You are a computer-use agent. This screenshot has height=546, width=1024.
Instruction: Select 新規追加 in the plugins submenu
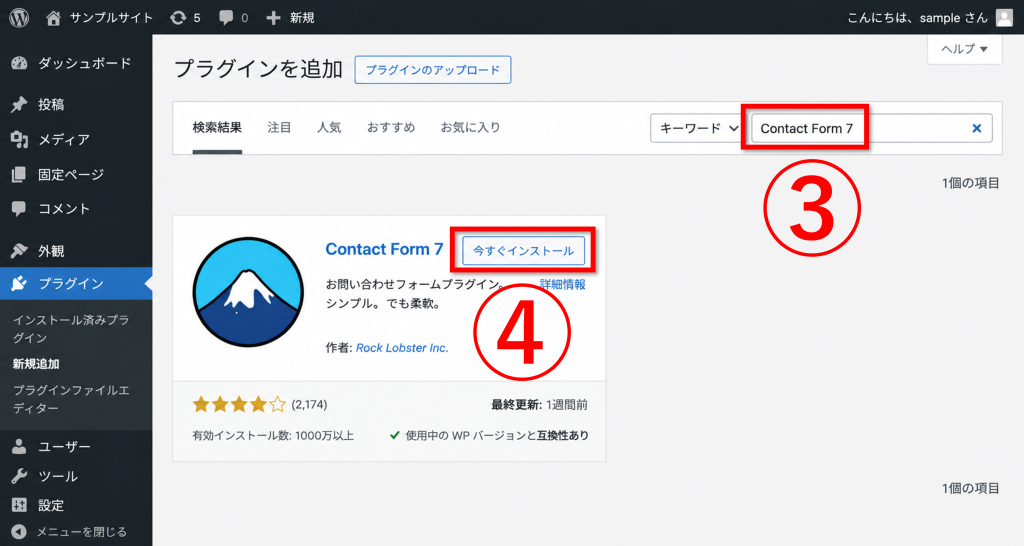pos(37,364)
